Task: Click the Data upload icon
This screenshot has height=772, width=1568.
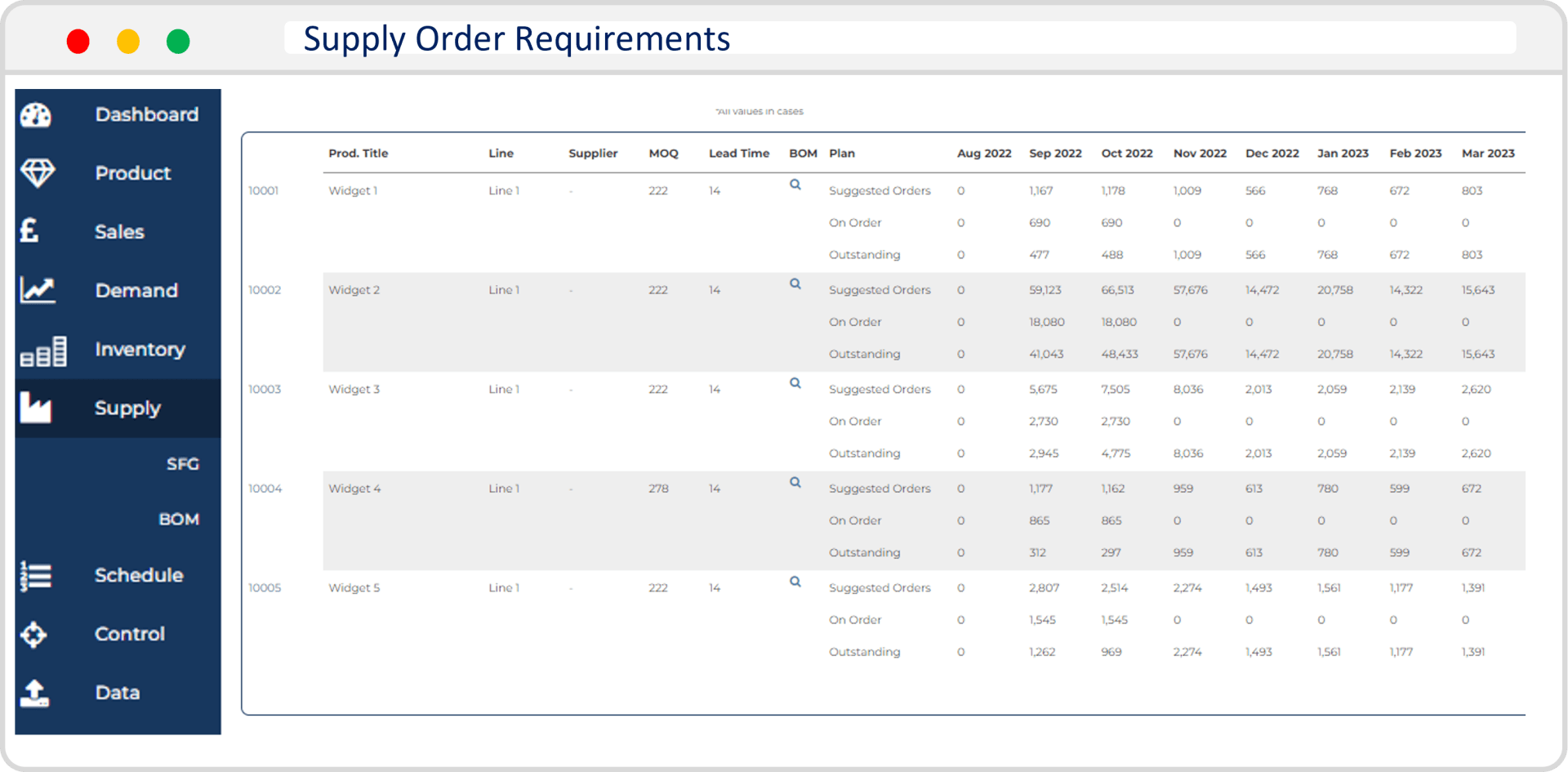Action: 35,693
